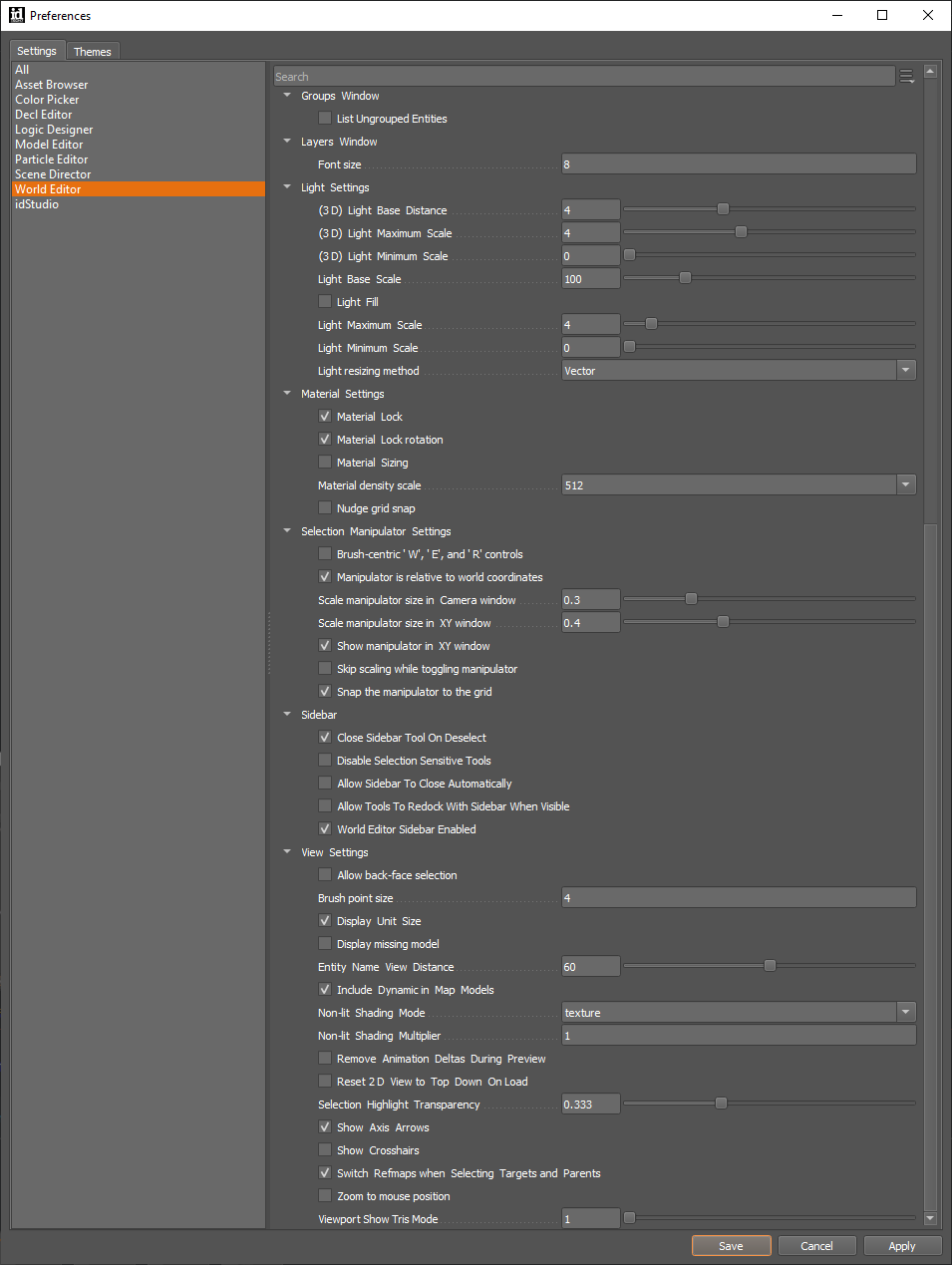
Task: Collapse Selection Manipulator Settings section
Action: [x=287, y=531]
